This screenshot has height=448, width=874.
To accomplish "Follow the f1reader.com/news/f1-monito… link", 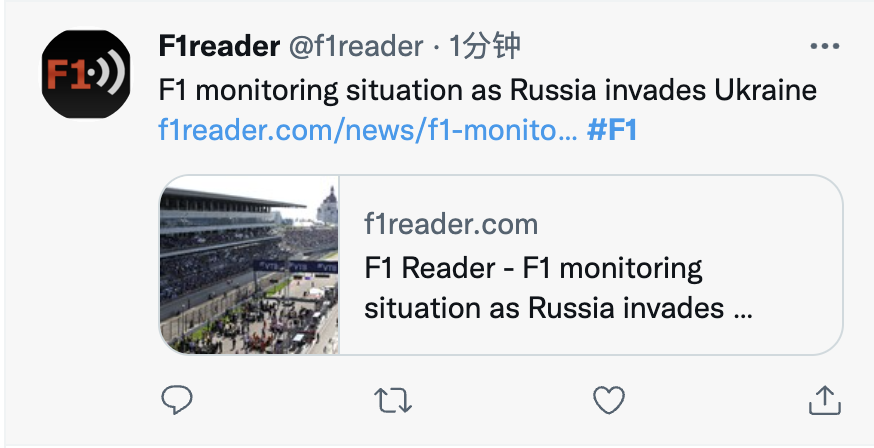I will [367, 130].
